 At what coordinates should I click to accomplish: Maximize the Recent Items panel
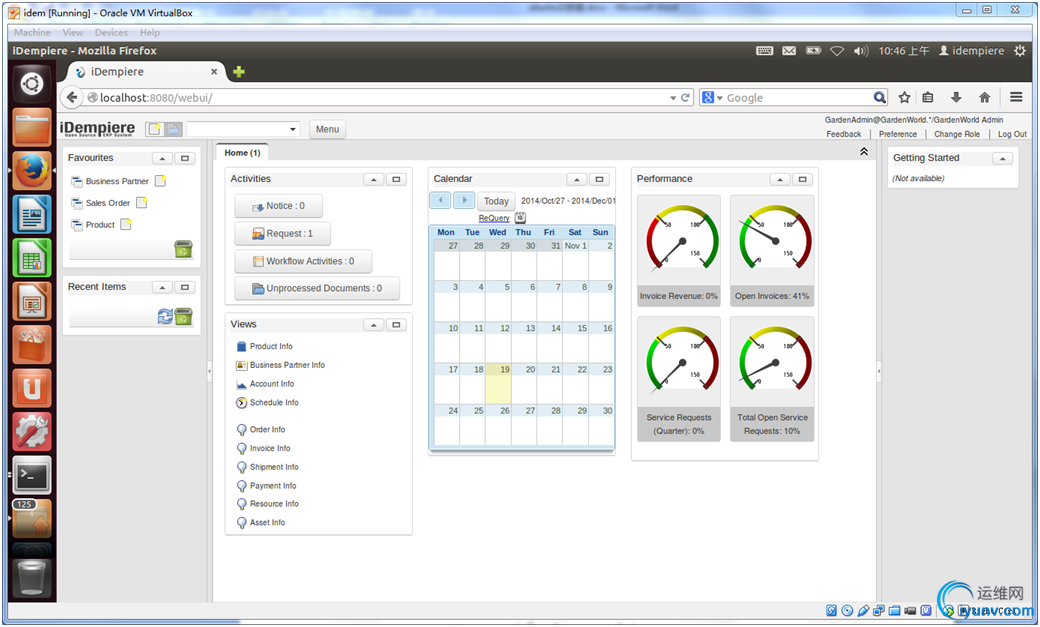[185, 287]
